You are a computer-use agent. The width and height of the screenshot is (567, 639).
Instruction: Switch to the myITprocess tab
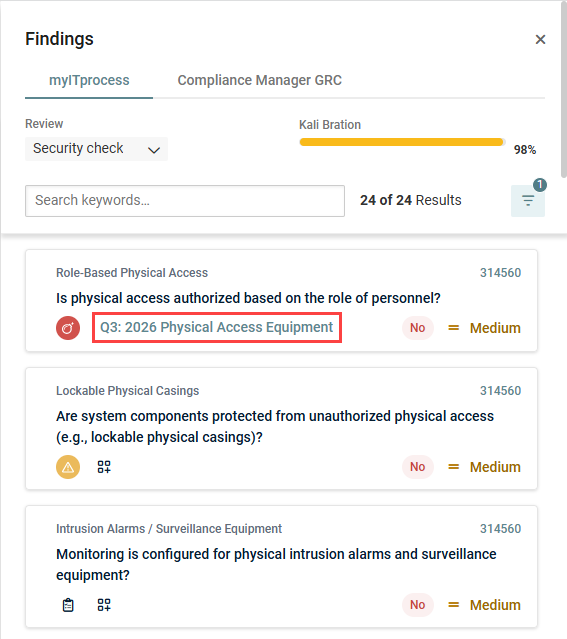pos(89,81)
